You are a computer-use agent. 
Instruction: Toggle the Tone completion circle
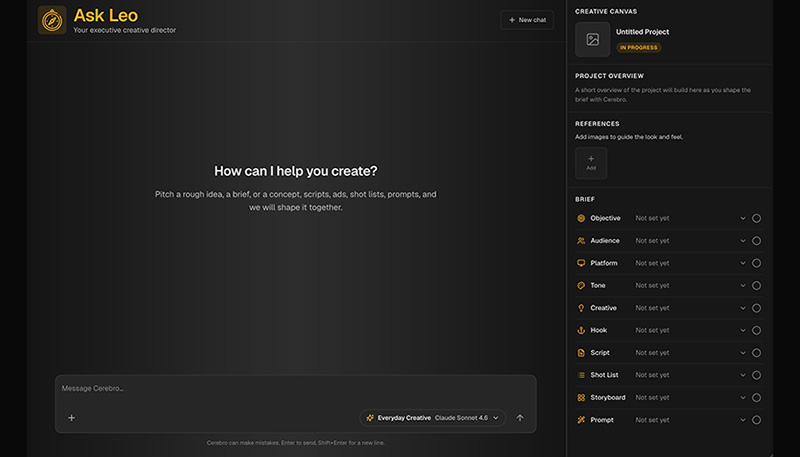coord(756,286)
